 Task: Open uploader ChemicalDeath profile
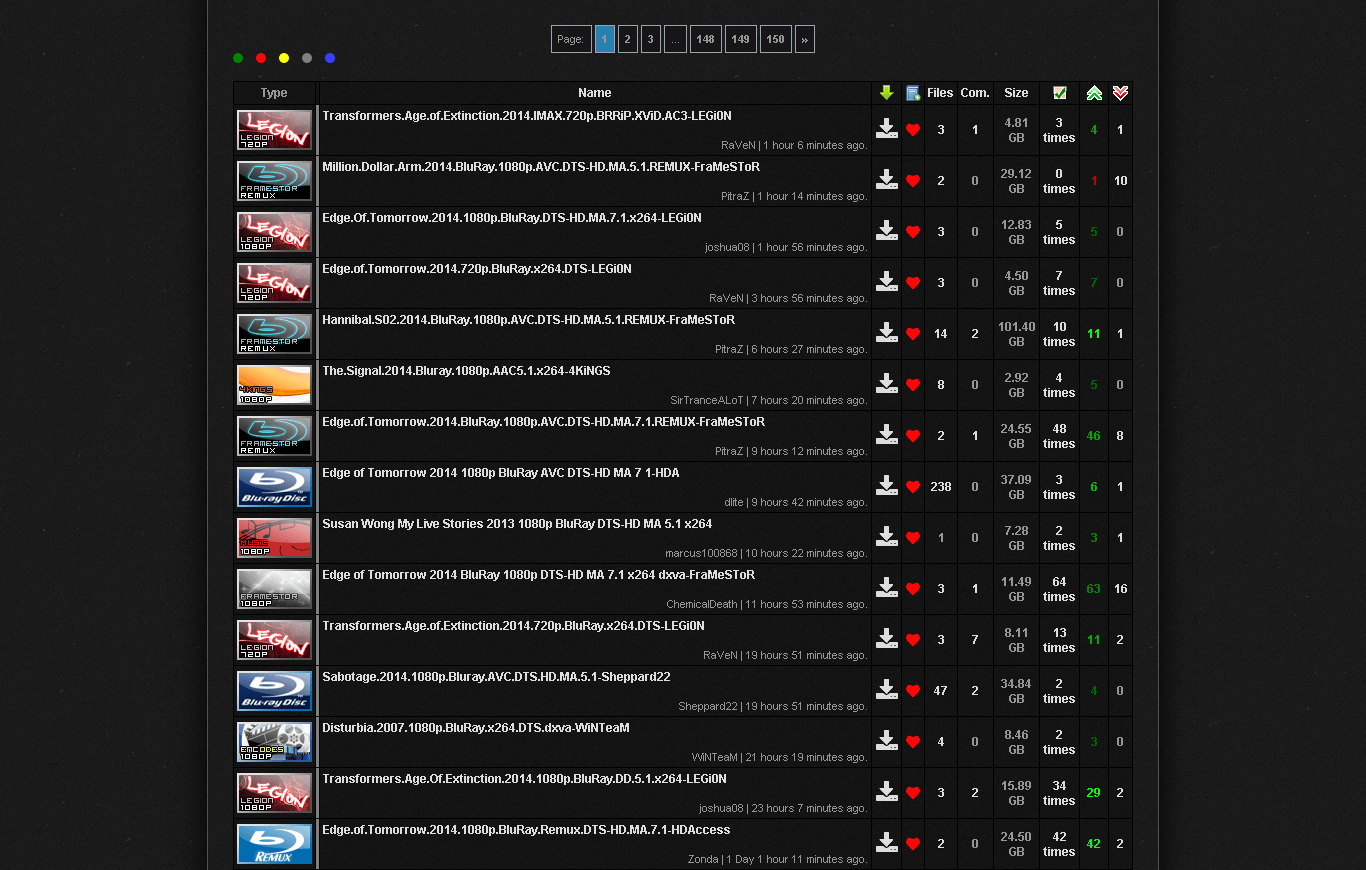click(702, 604)
